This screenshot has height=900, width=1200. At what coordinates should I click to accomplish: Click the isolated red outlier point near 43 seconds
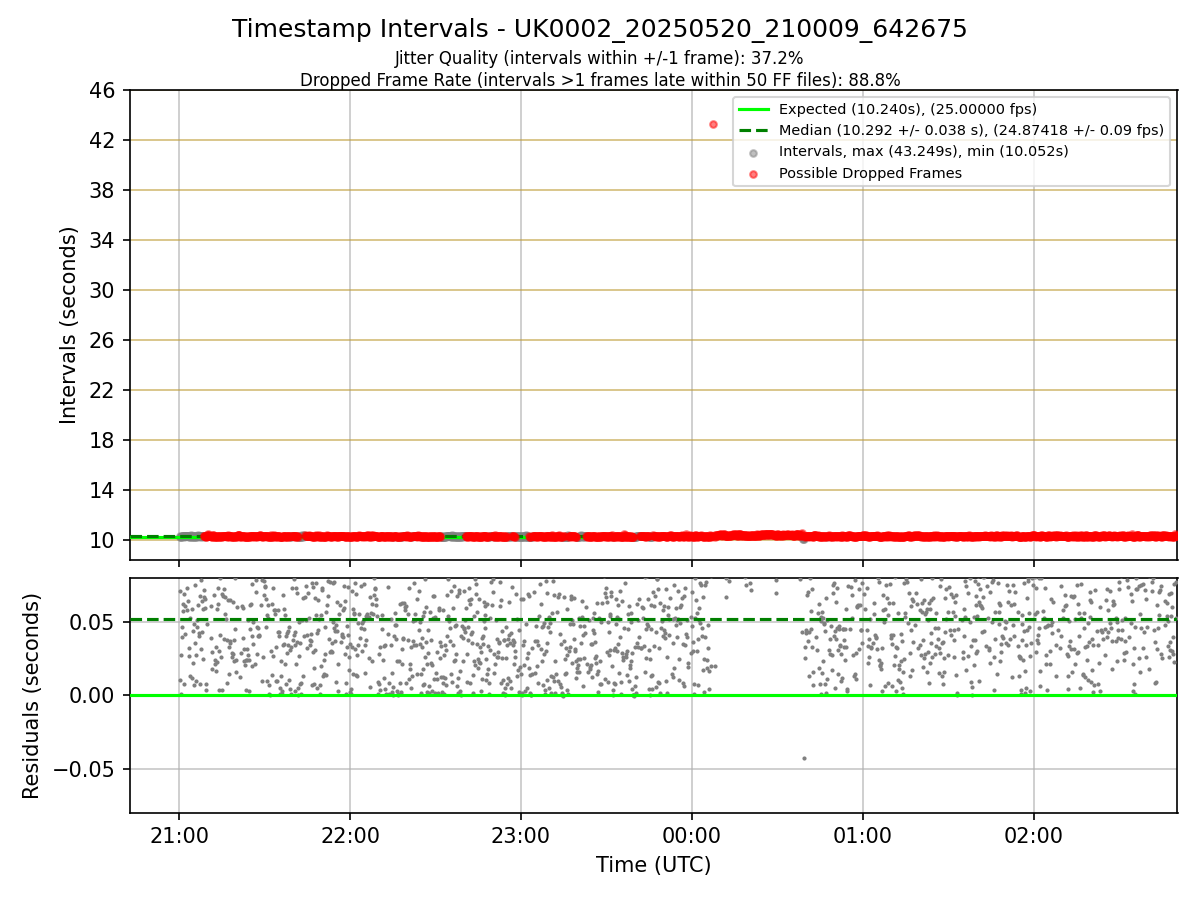click(713, 124)
